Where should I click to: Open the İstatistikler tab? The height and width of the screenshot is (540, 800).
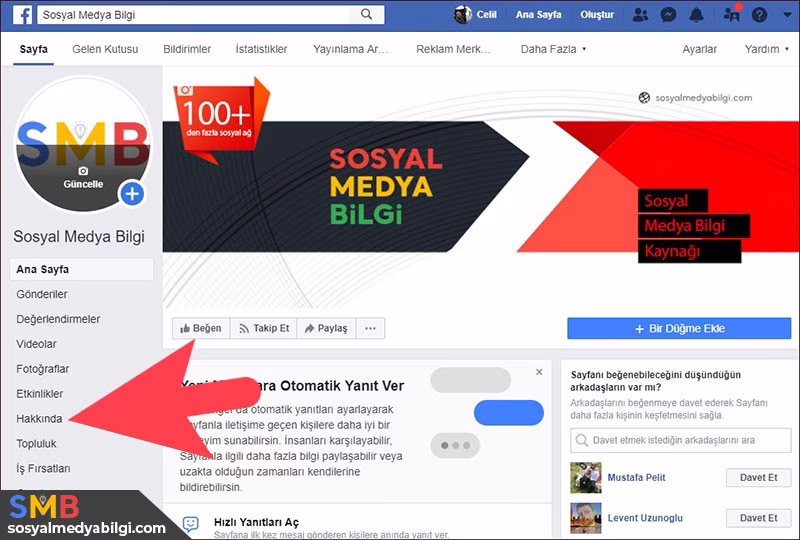click(x=261, y=50)
